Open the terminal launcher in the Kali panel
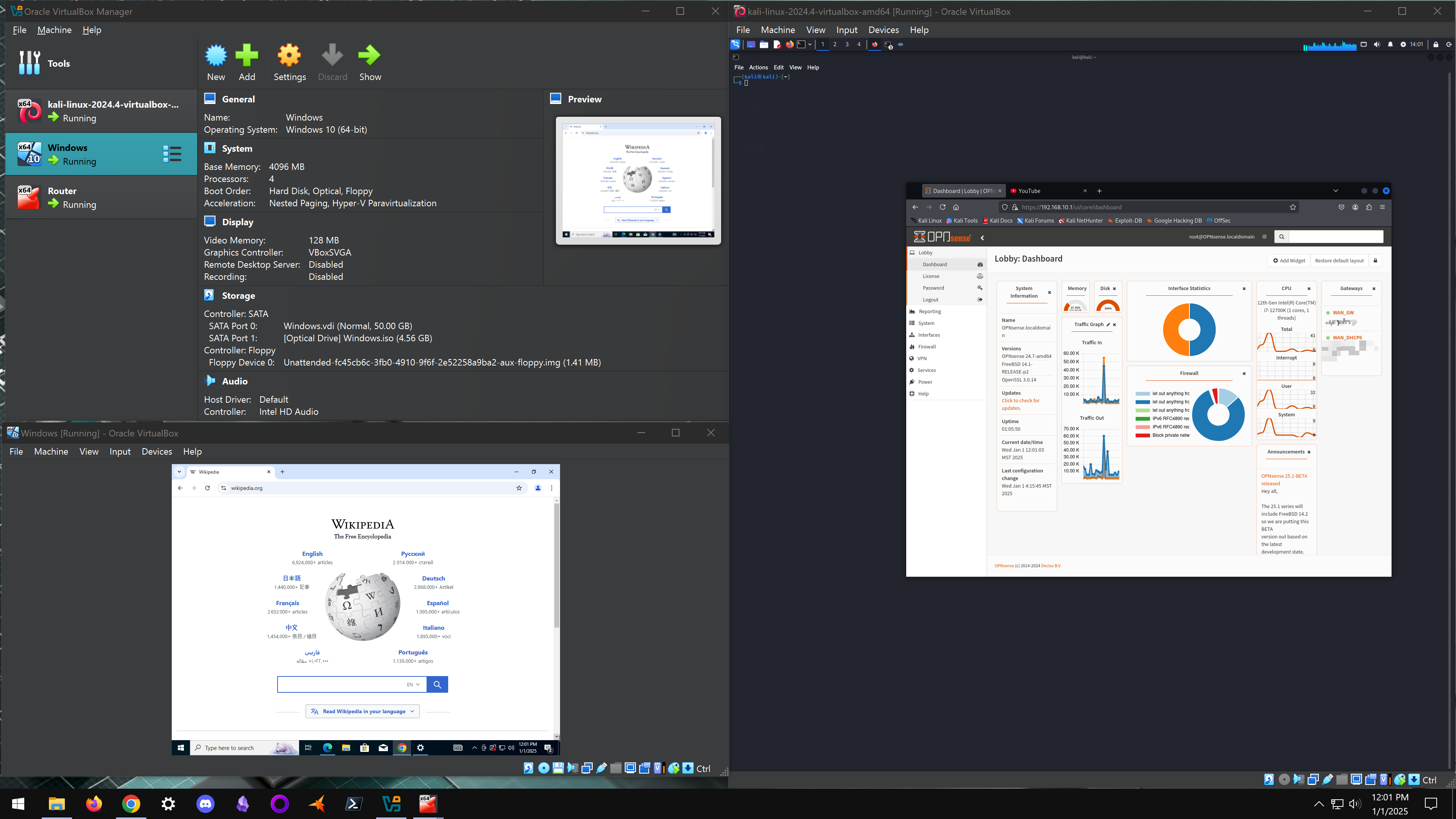This screenshot has width=1456, height=819. (x=801, y=44)
